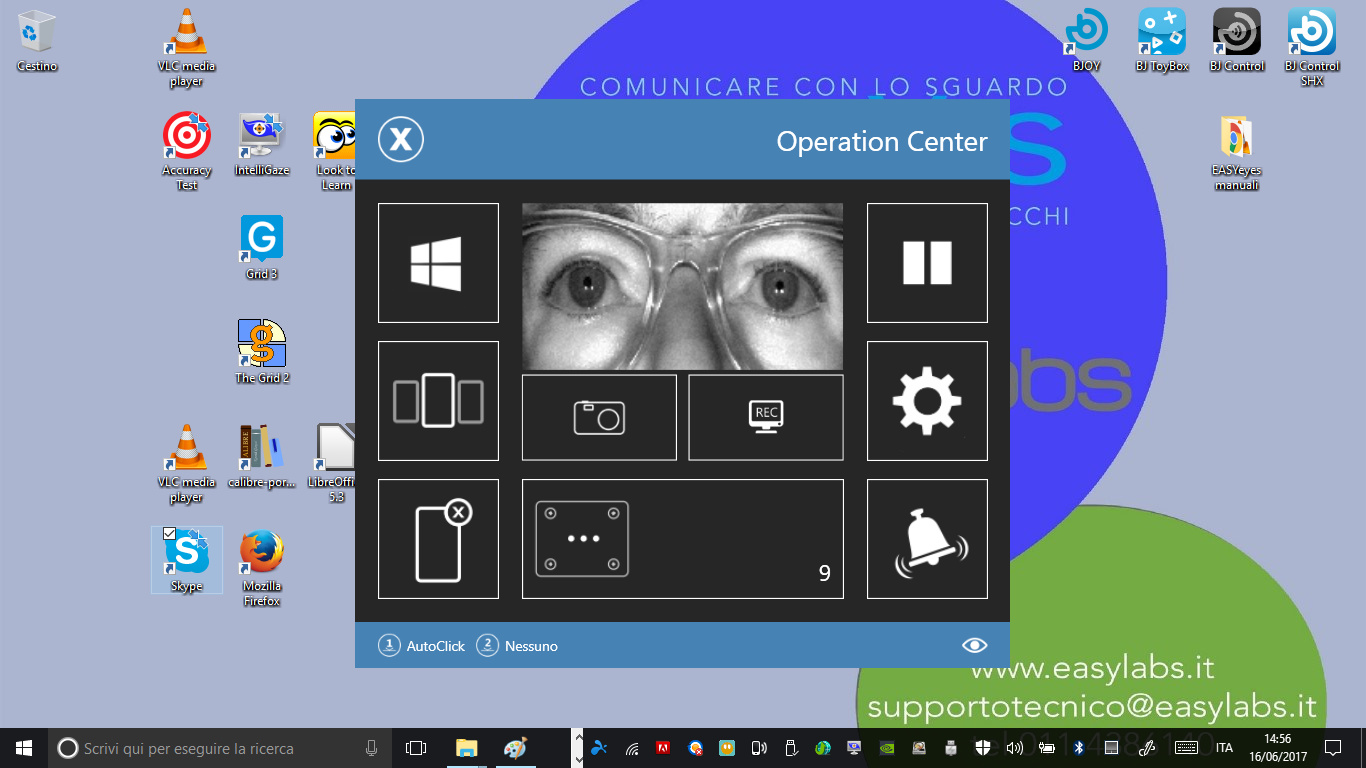Click the microphone icon in the search box

click(x=372, y=747)
